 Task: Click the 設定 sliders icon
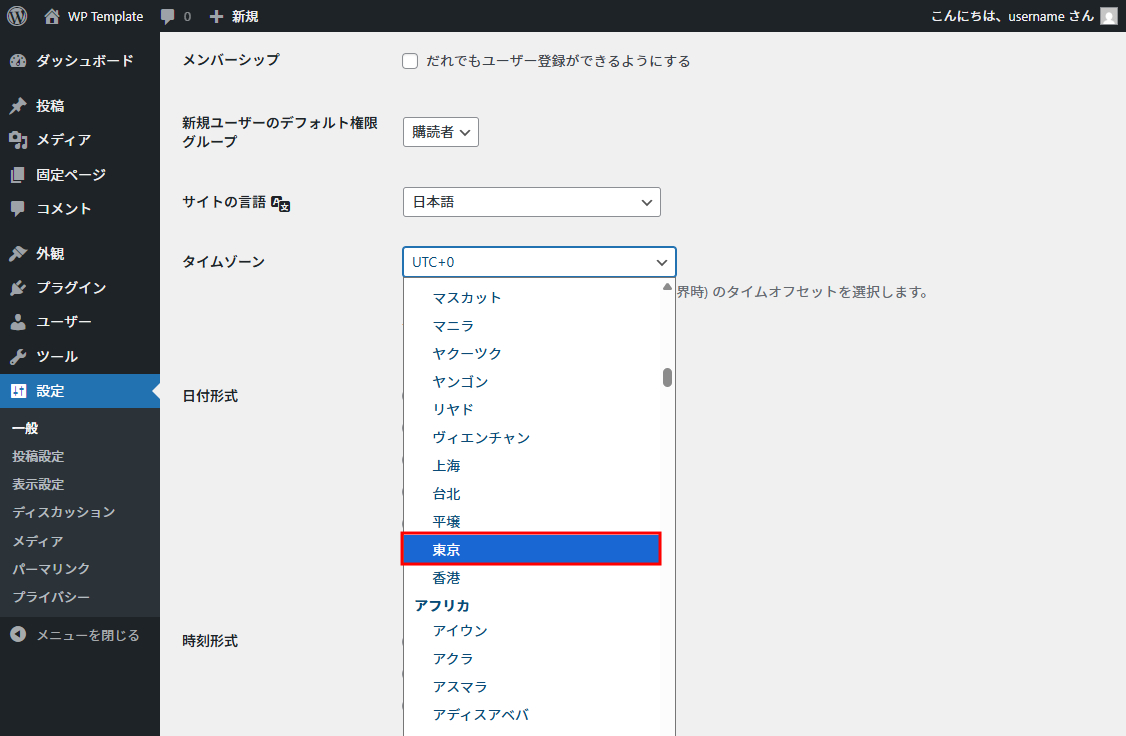pos(18,391)
